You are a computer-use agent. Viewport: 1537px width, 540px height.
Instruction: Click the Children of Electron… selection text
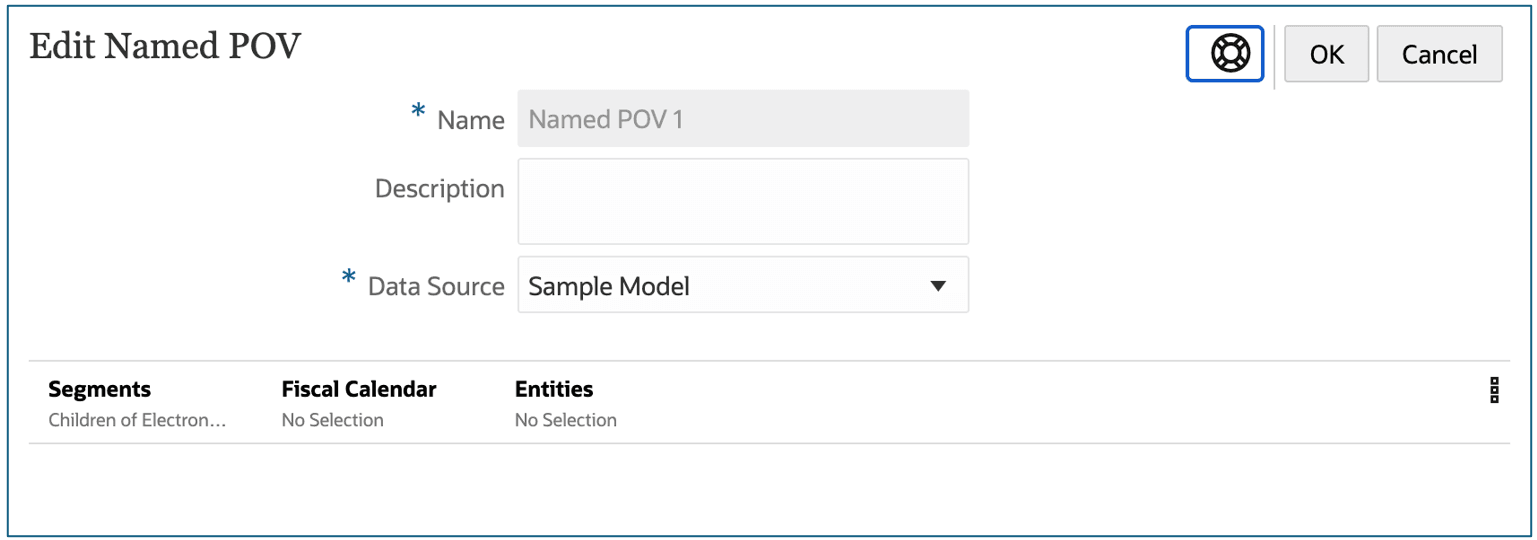tap(137, 420)
